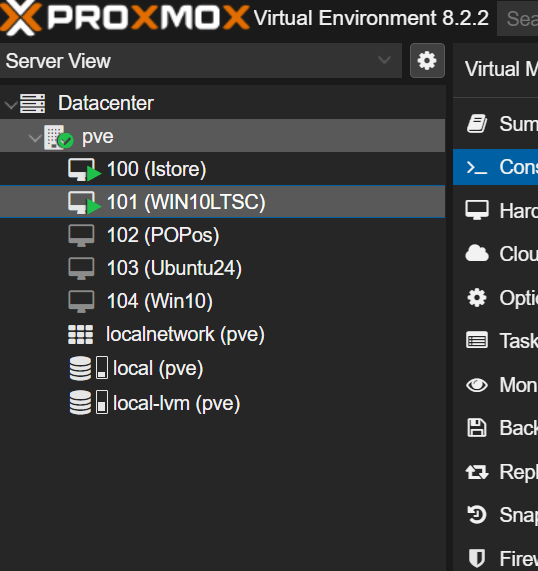Select the Datacenter server icon
Image resolution: width=538 pixels, height=571 pixels.
tap(32, 103)
